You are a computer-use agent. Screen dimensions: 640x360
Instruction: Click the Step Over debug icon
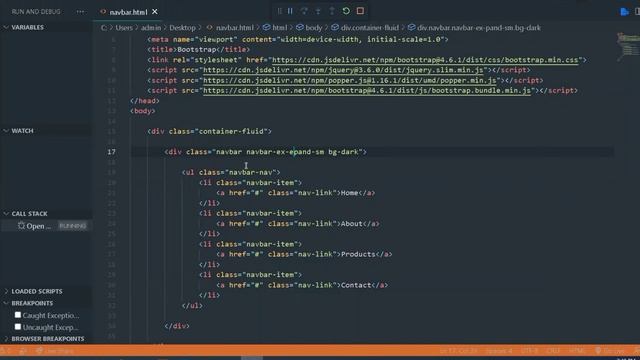click(304, 11)
